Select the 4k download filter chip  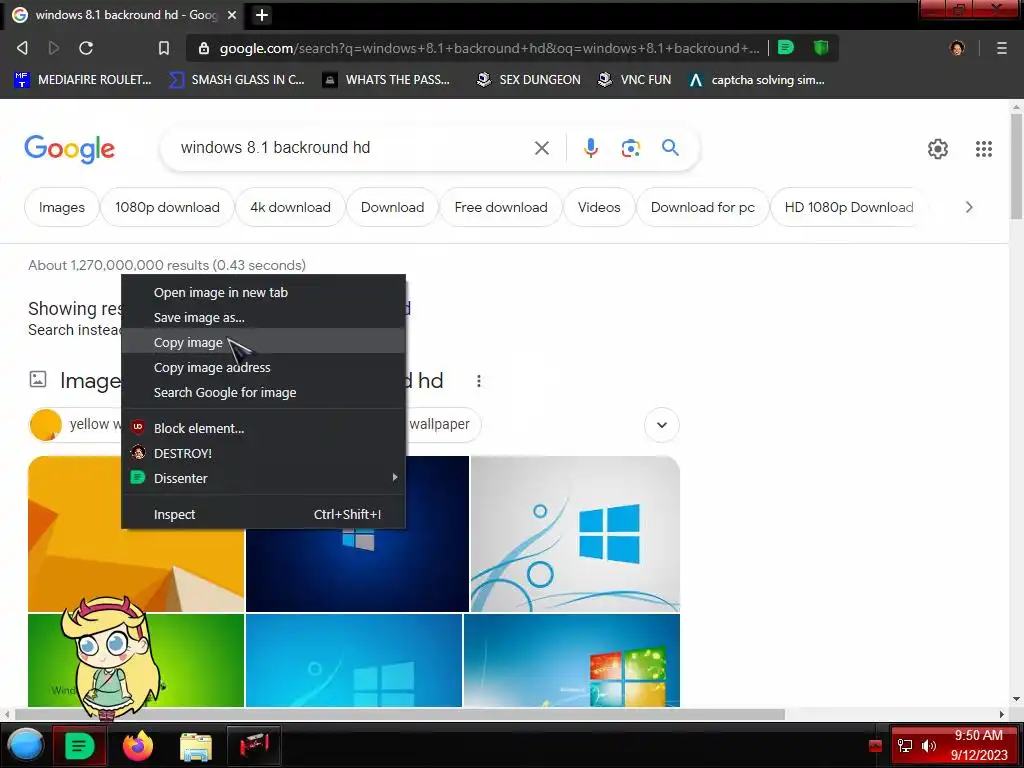tap(290, 207)
